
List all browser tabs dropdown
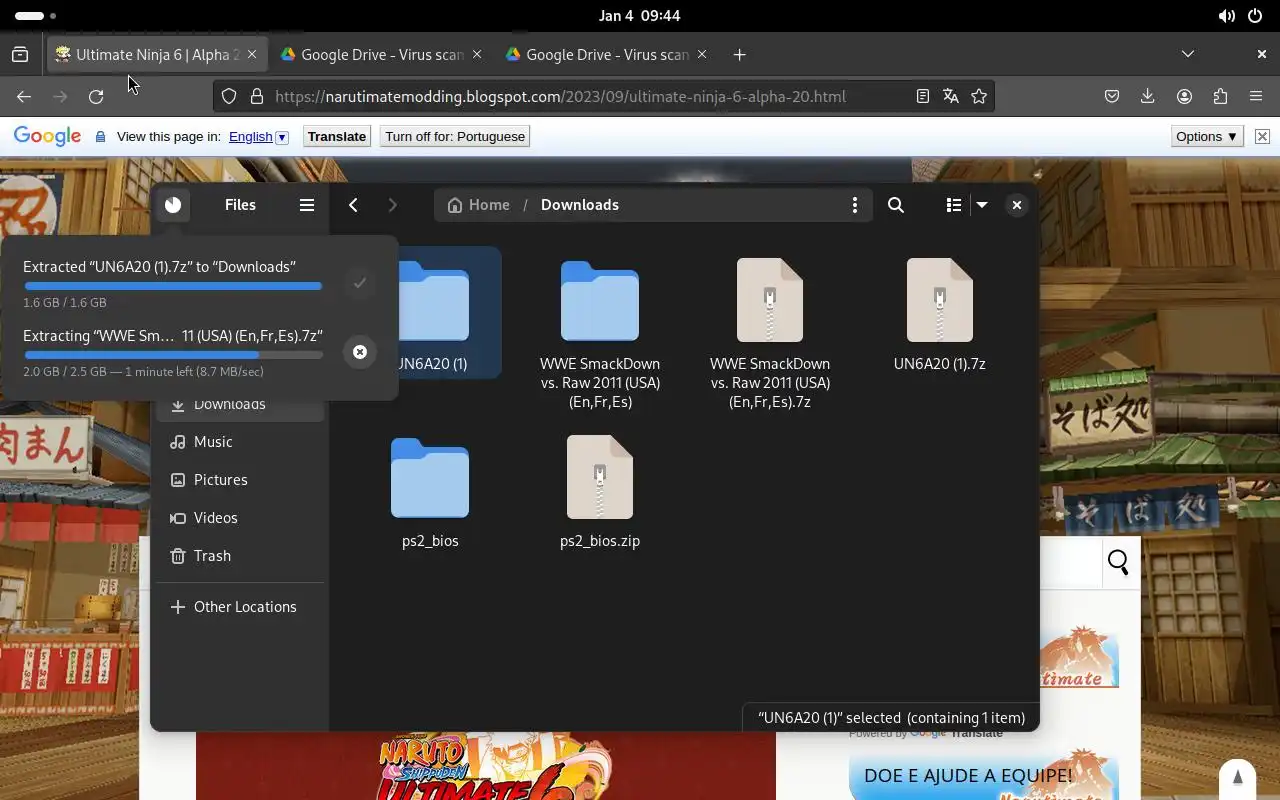[x=1188, y=54]
